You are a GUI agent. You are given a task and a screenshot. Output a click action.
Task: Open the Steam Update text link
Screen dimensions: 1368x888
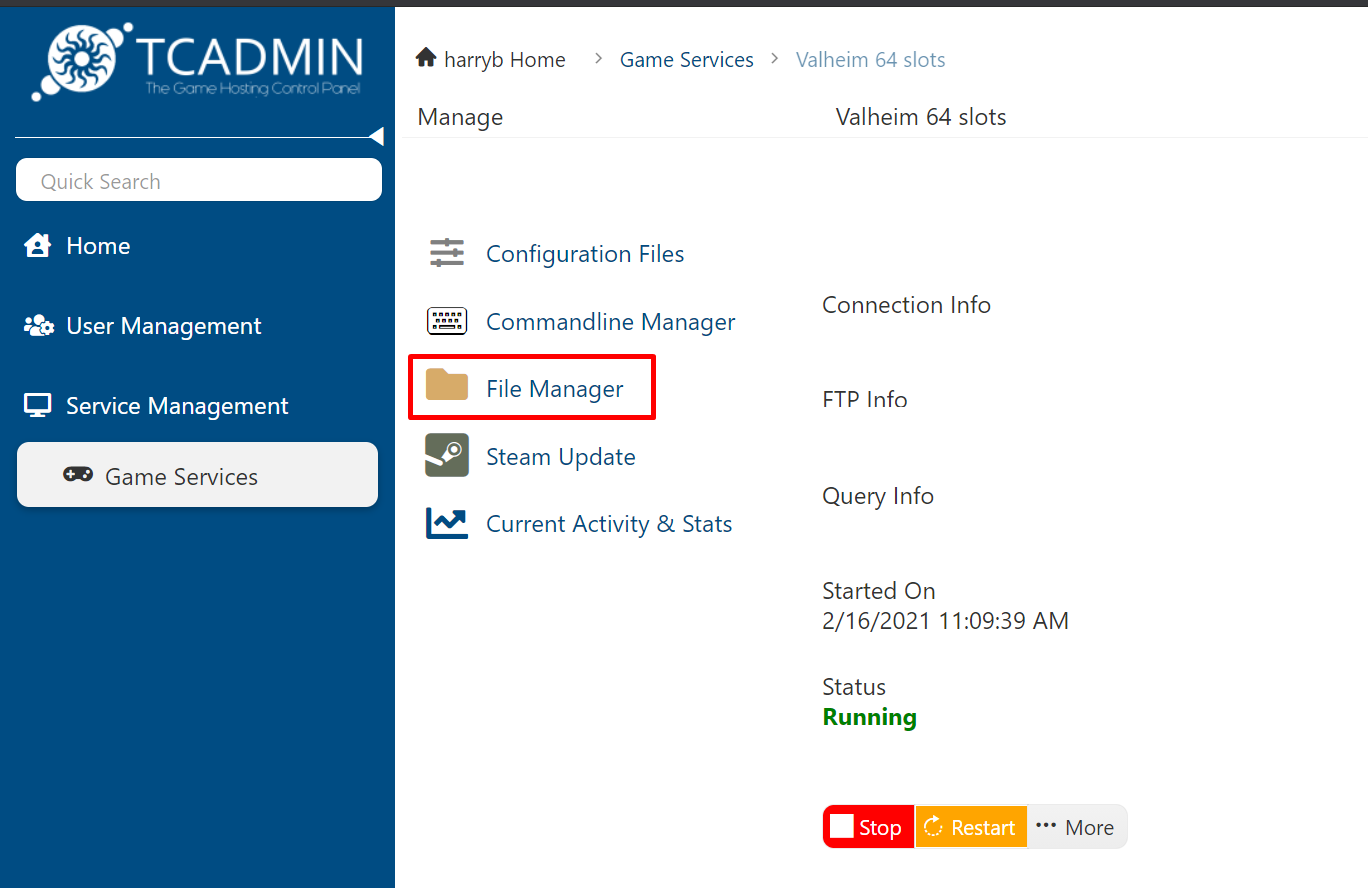pos(560,457)
